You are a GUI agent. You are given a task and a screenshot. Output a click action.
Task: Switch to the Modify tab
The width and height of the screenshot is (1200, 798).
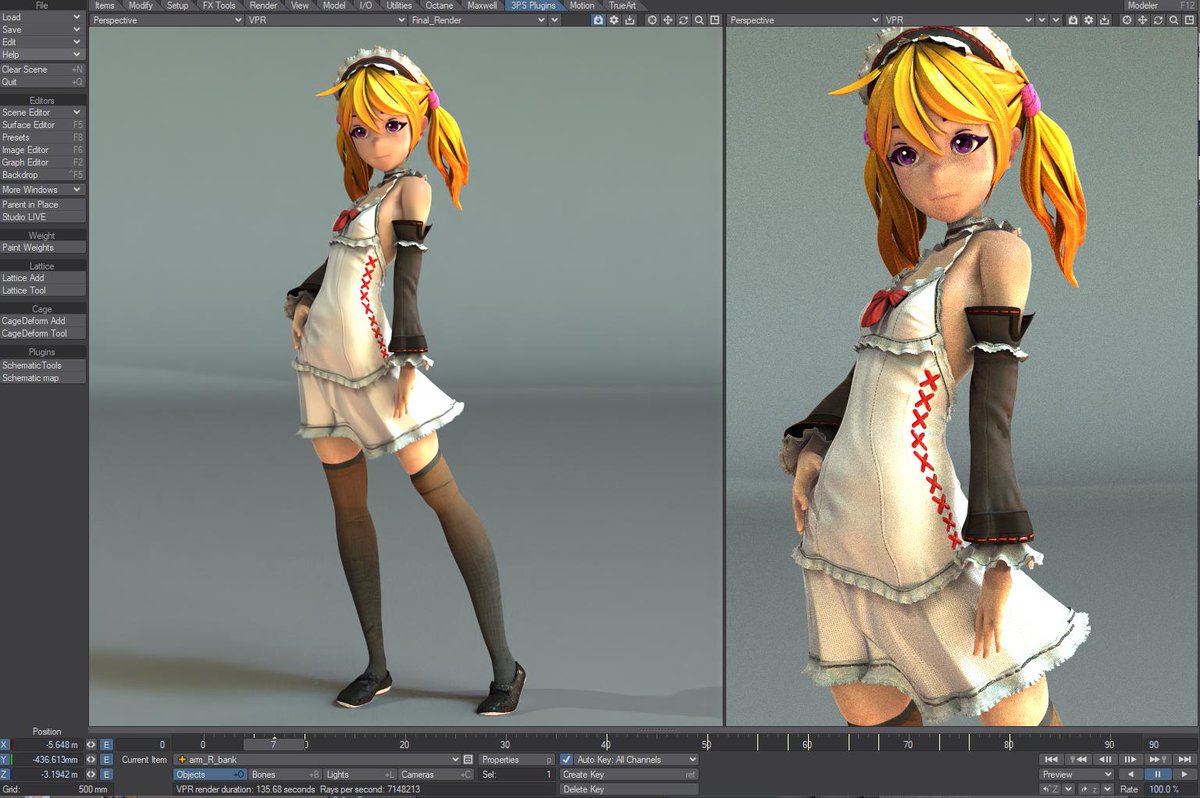[x=141, y=5]
